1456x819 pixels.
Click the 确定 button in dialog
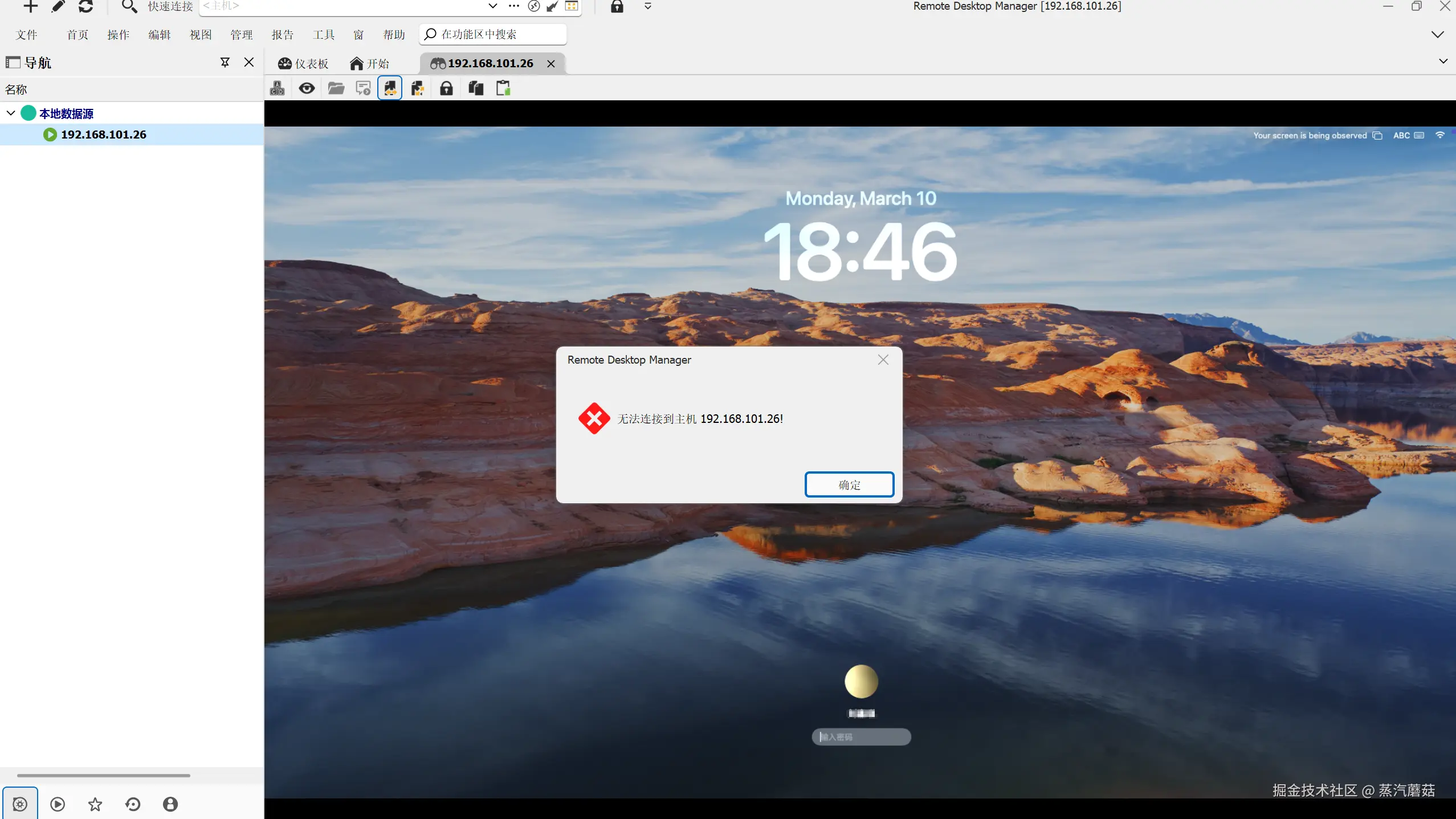coord(849,484)
